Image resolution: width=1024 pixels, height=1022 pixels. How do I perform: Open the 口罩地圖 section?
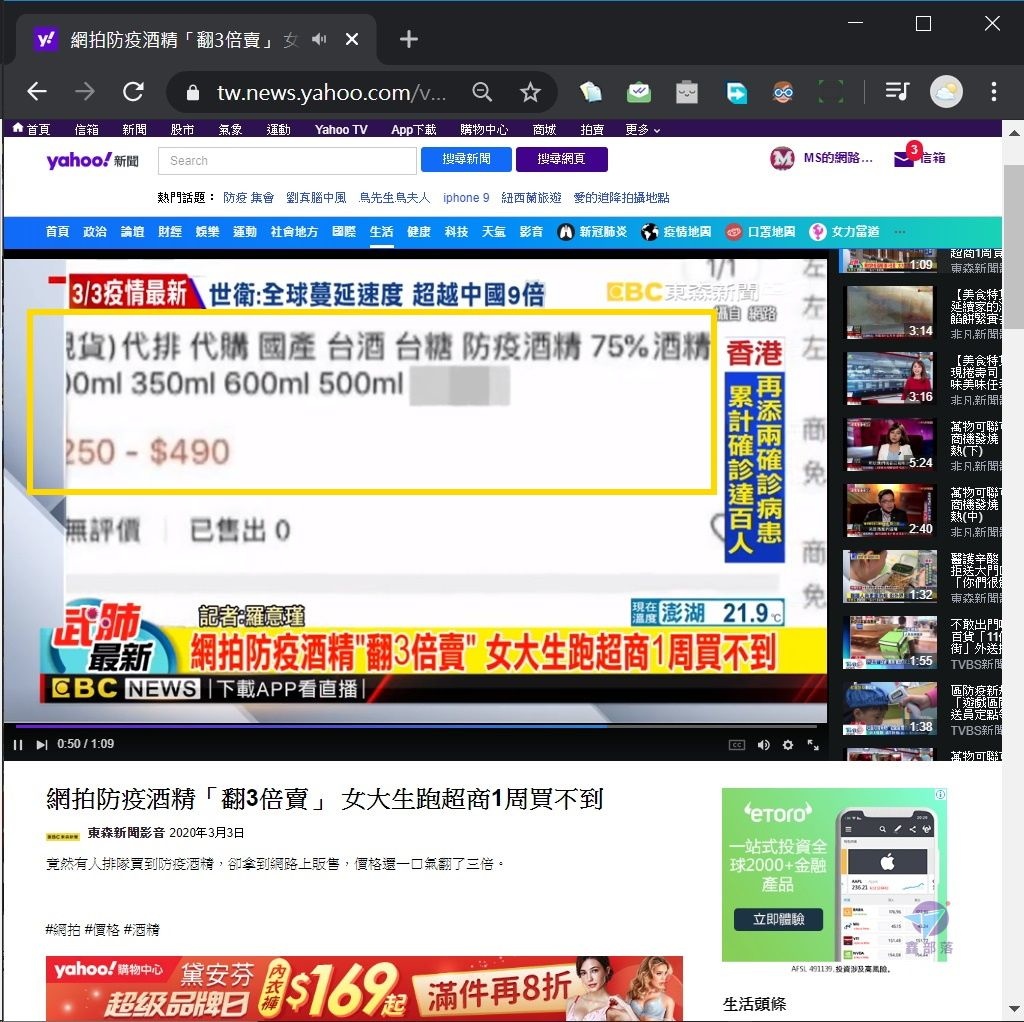[x=760, y=232]
